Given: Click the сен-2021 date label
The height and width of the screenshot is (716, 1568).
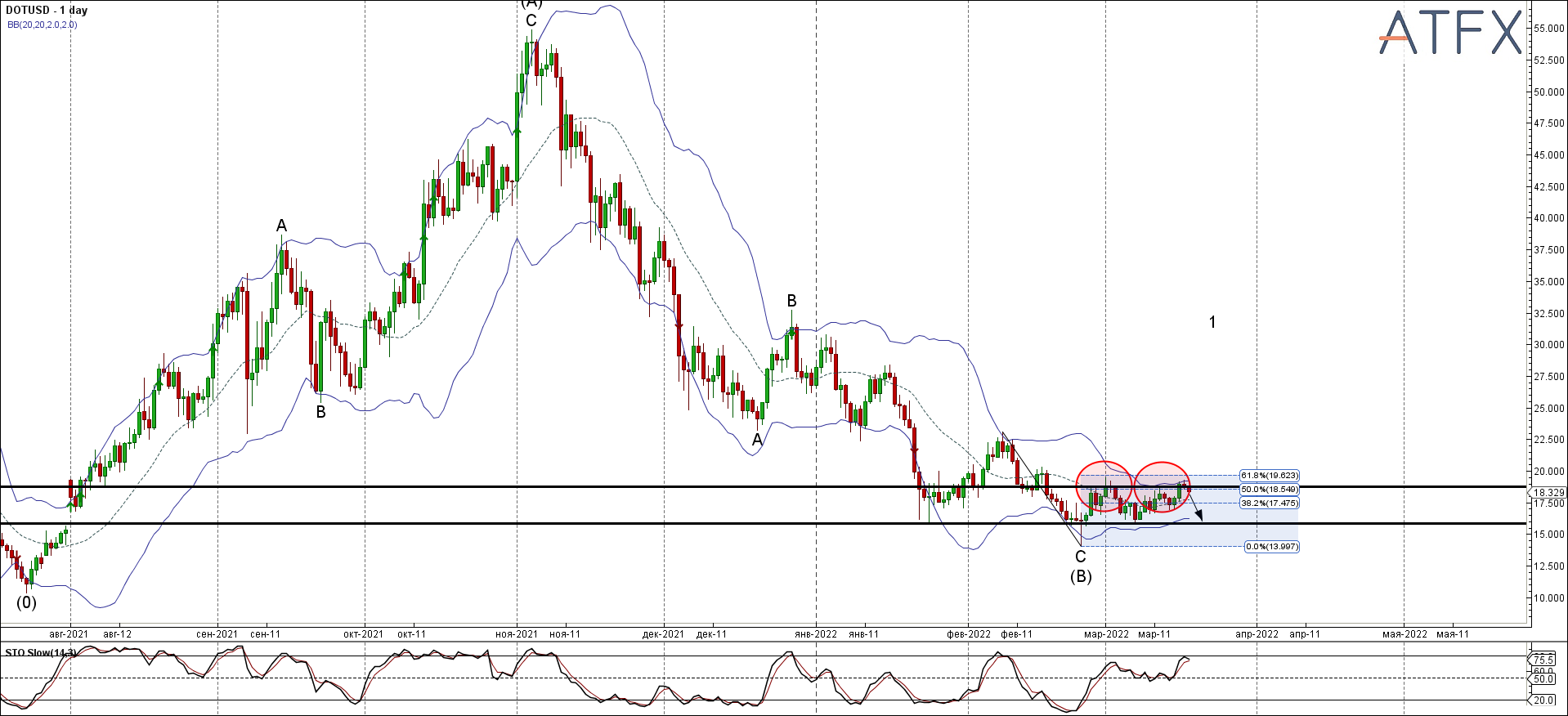Looking at the screenshot, I should coord(217,633).
